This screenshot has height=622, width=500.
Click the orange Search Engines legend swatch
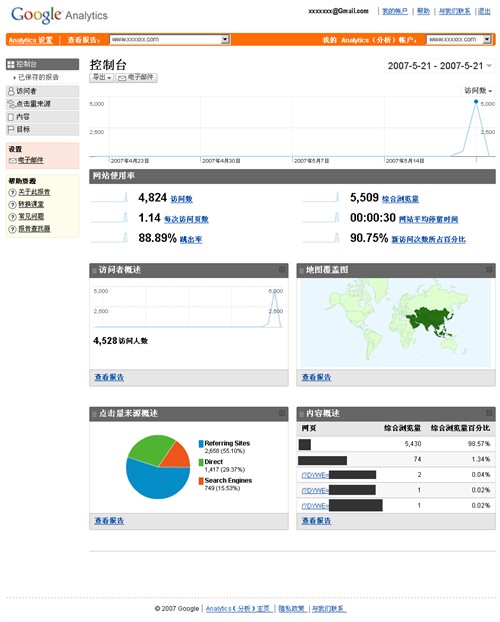click(201, 481)
